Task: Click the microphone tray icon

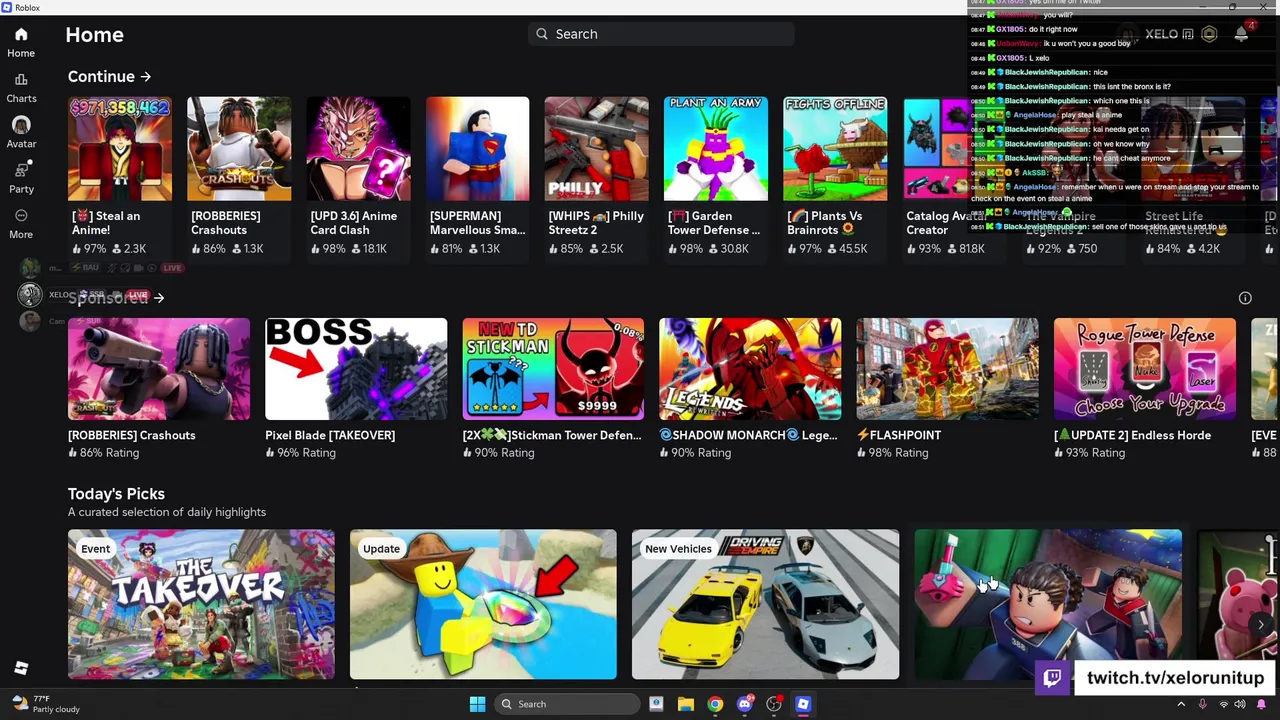Action: pos(1203,704)
